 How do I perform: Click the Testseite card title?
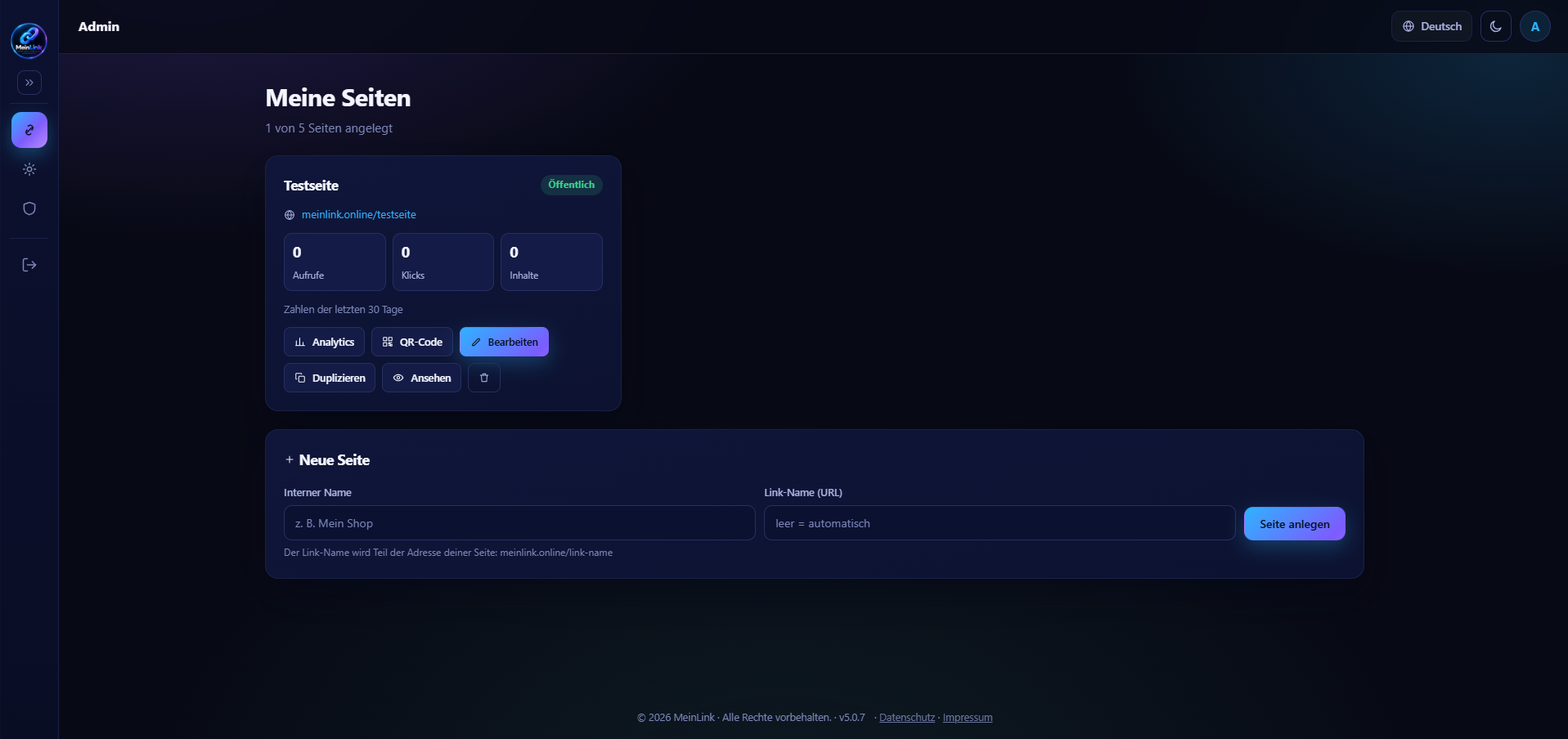(x=311, y=186)
